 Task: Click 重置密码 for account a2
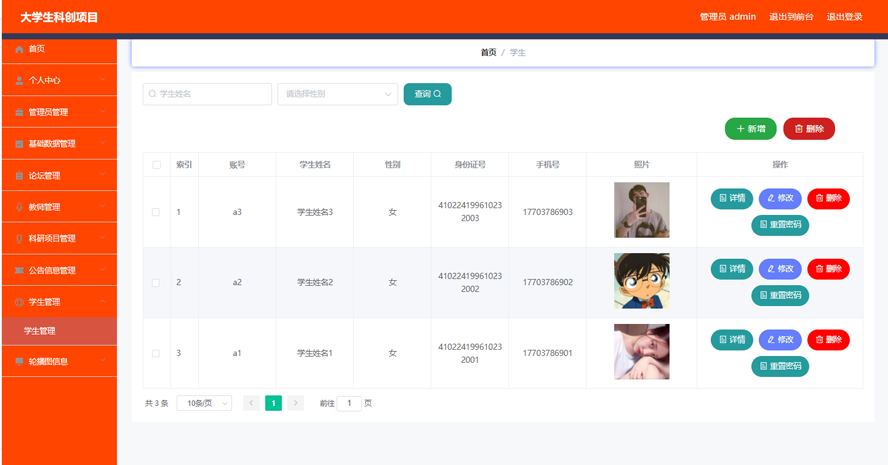click(x=780, y=296)
